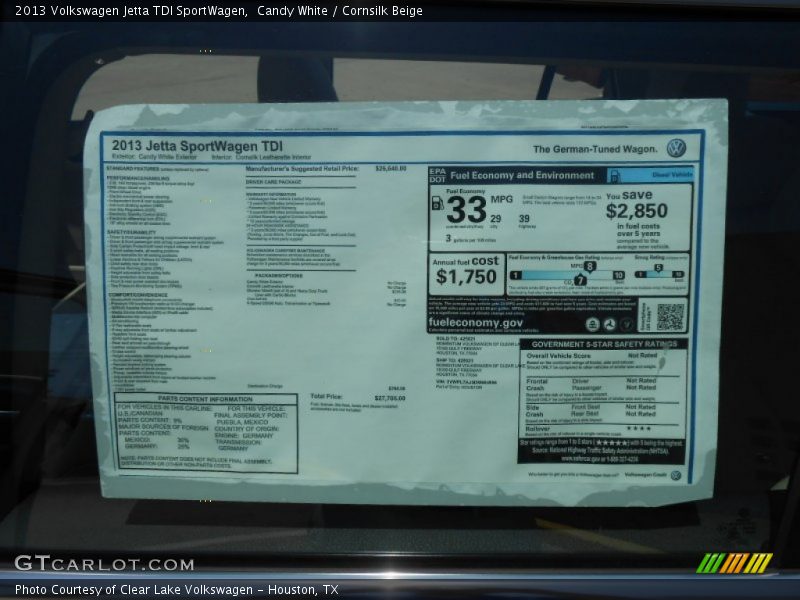Click the '$2,850' fuel savings amount

(637, 211)
